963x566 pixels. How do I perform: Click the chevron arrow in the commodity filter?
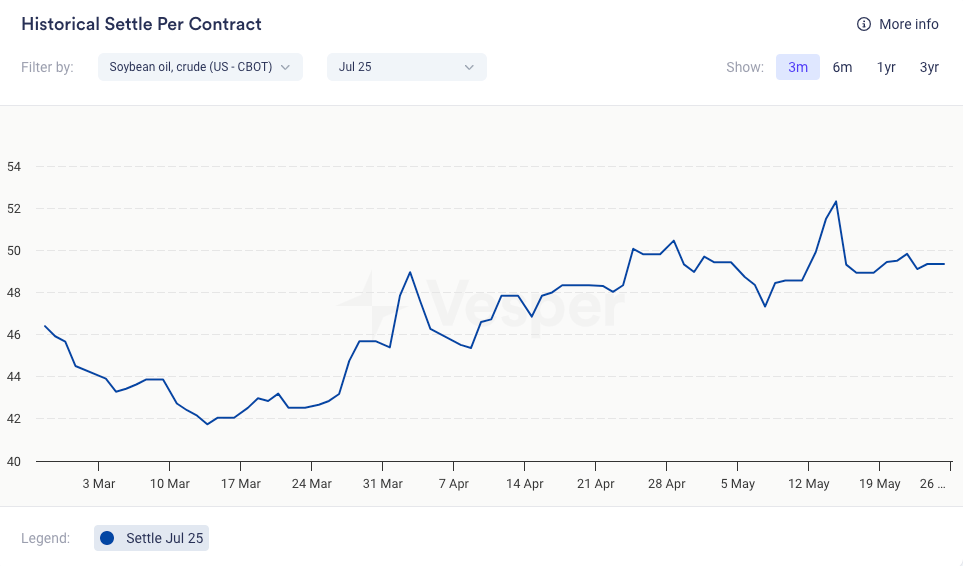(x=285, y=67)
